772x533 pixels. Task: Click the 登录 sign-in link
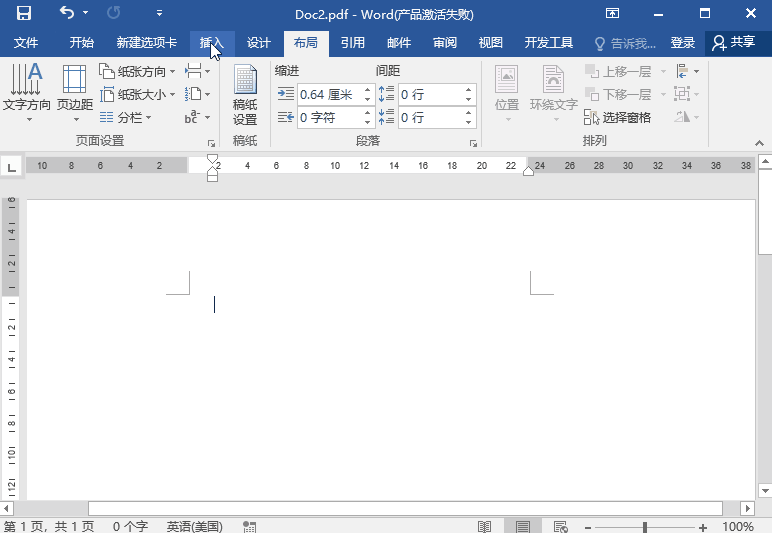pyautogui.click(x=682, y=43)
